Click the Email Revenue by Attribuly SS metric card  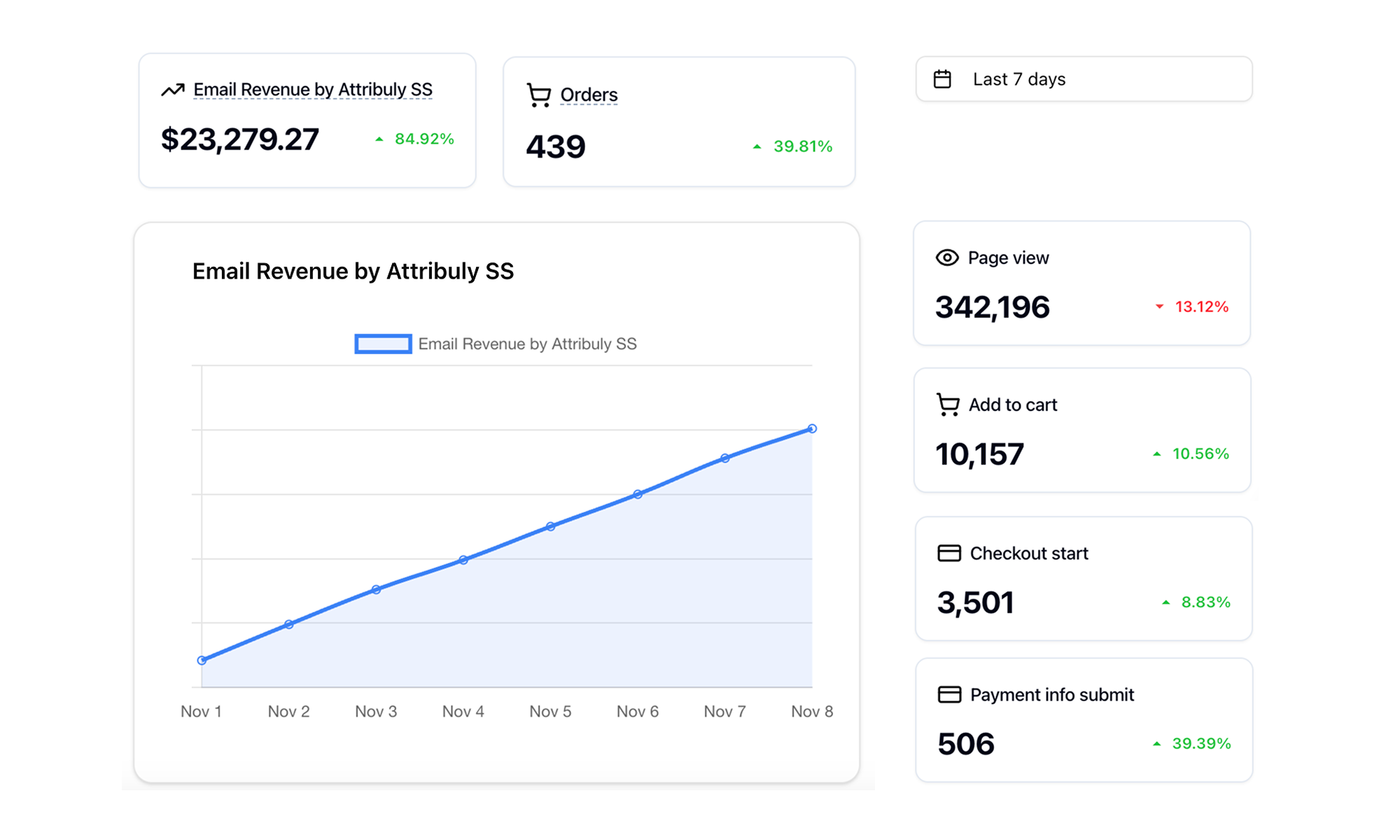[307, 119]
